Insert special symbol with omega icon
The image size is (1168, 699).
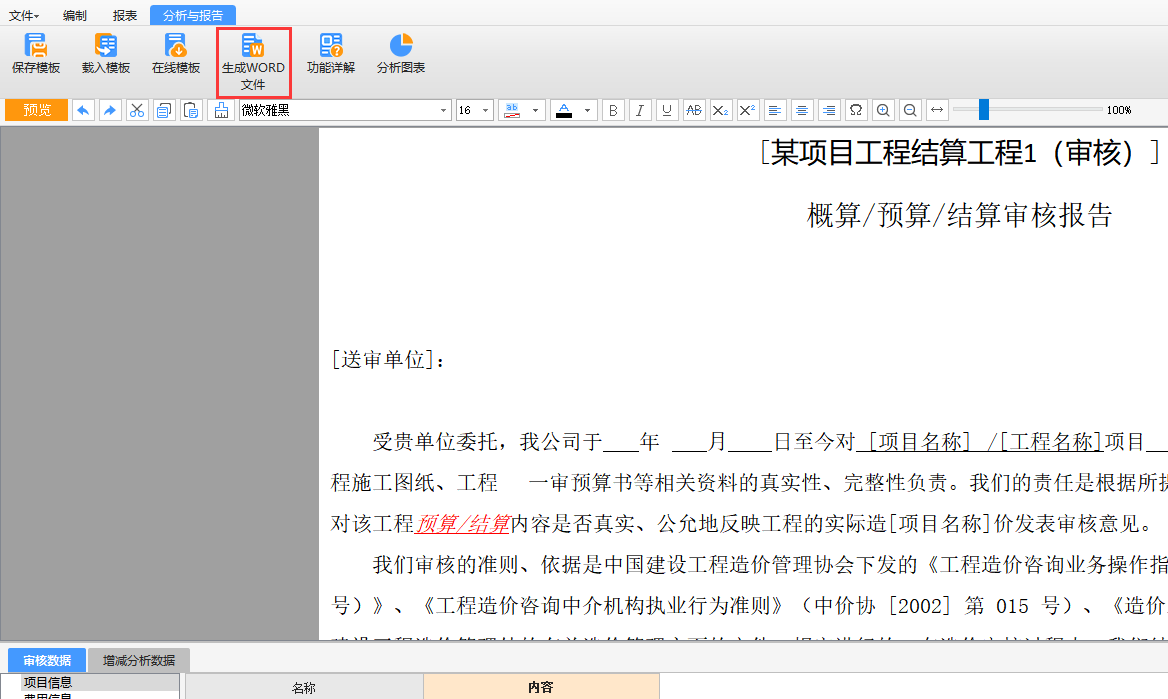[855, 110]
